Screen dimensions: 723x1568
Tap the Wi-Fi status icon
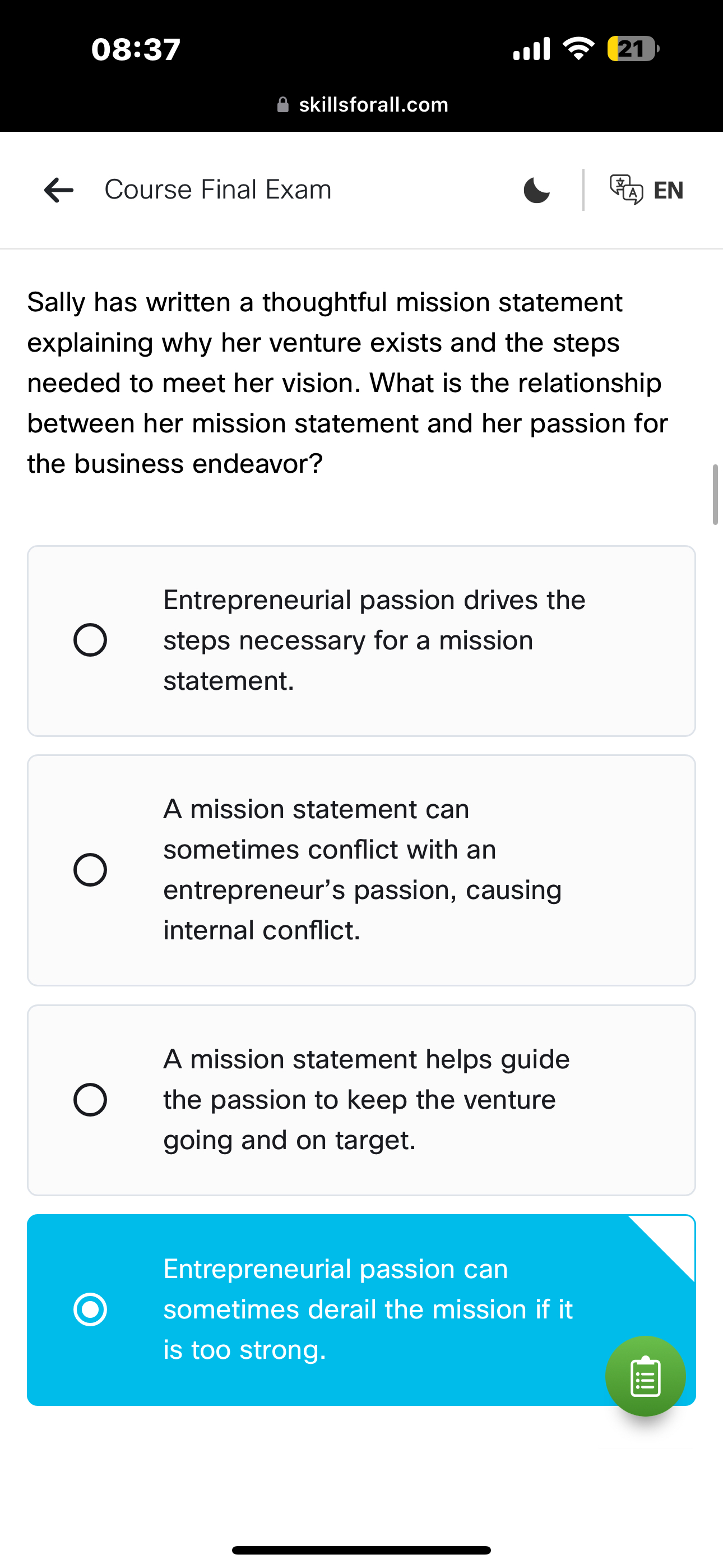579,49
